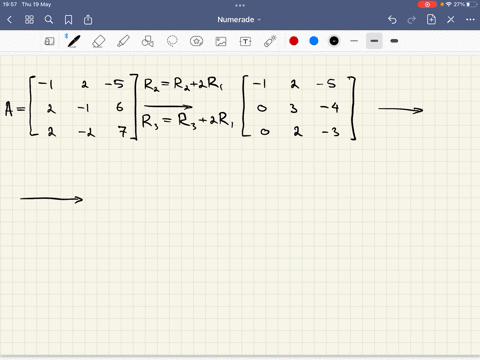Open the search tool
The image size is (480, 360).
tap(49, 20)
